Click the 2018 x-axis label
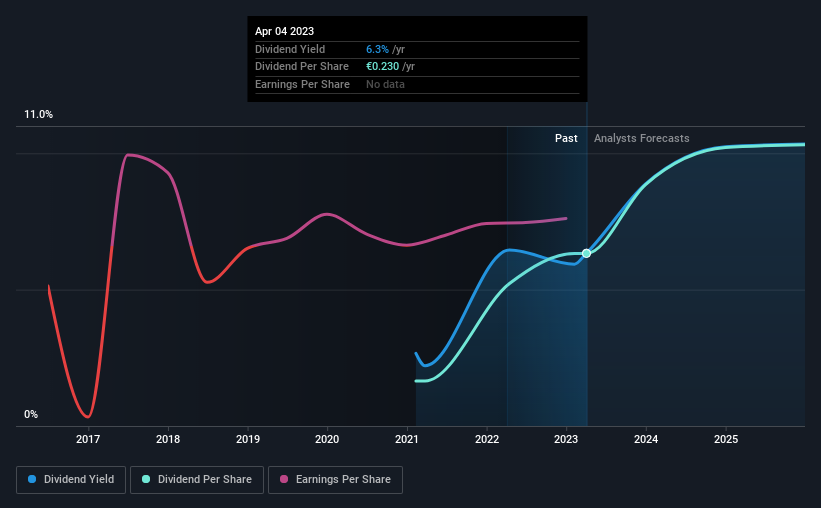This screenshot has width=821, height=508. (168, 439)
